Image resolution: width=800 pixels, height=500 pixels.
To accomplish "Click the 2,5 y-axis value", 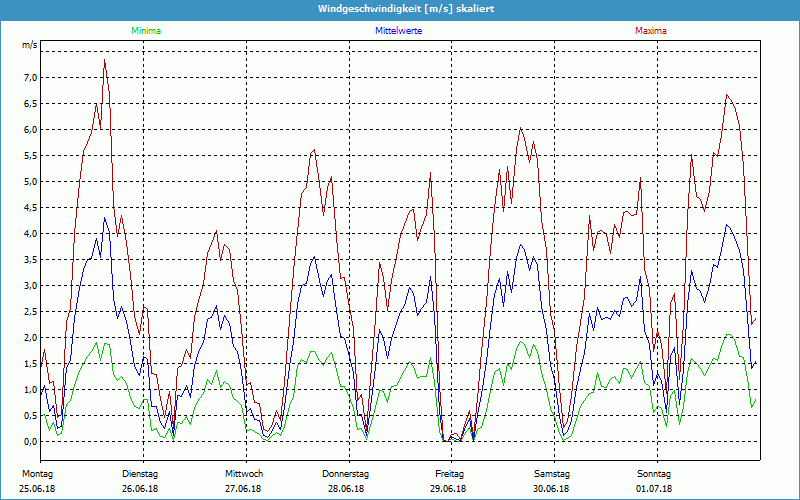I will coord(30,312).
